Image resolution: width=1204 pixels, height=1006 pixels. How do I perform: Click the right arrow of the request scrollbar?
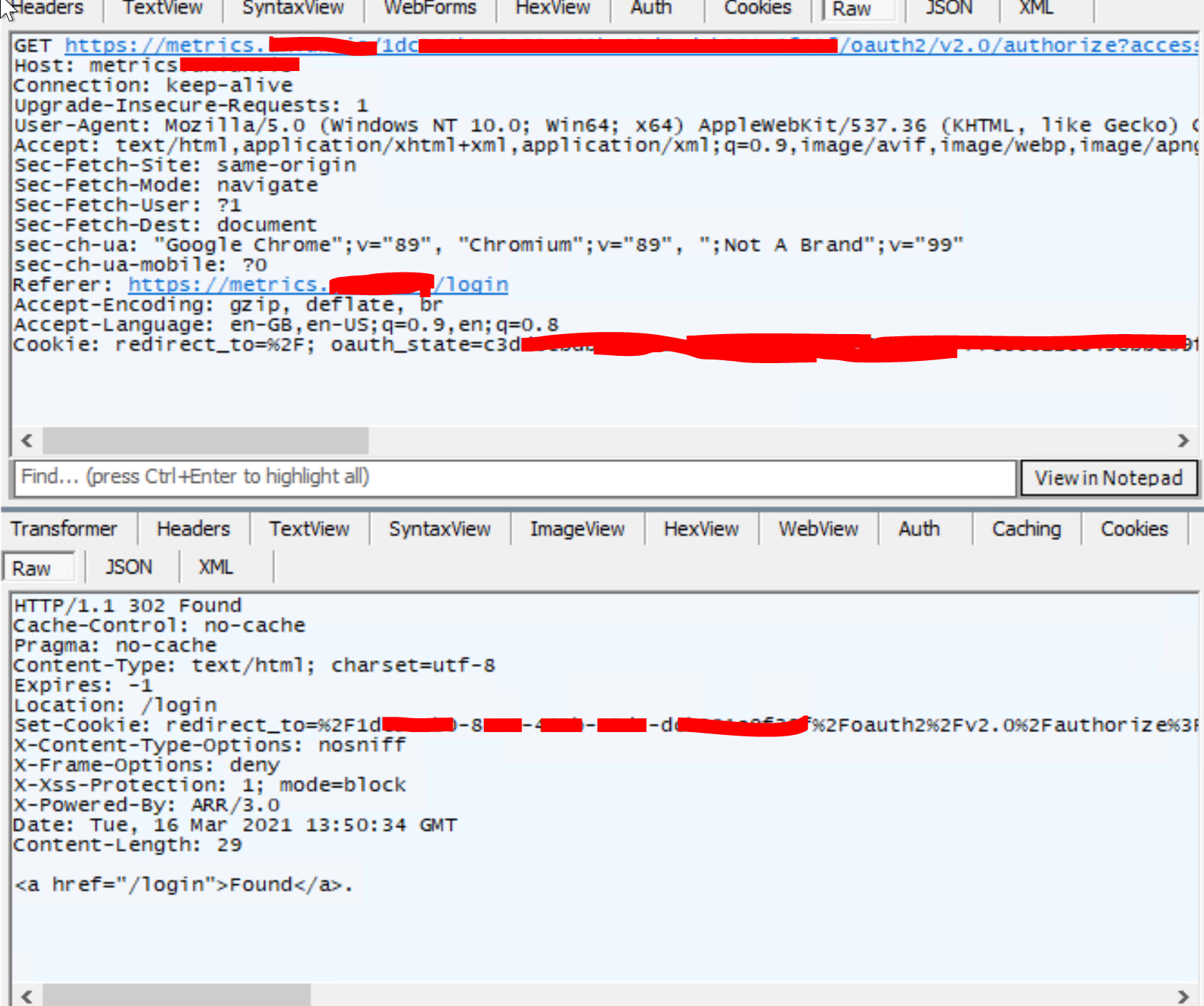click(1183, 441)
